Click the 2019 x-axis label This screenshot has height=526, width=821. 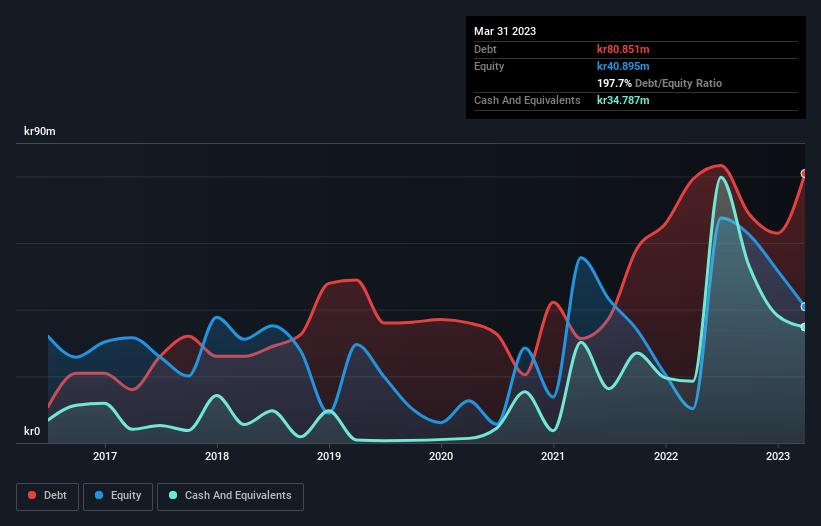(329, 456)
